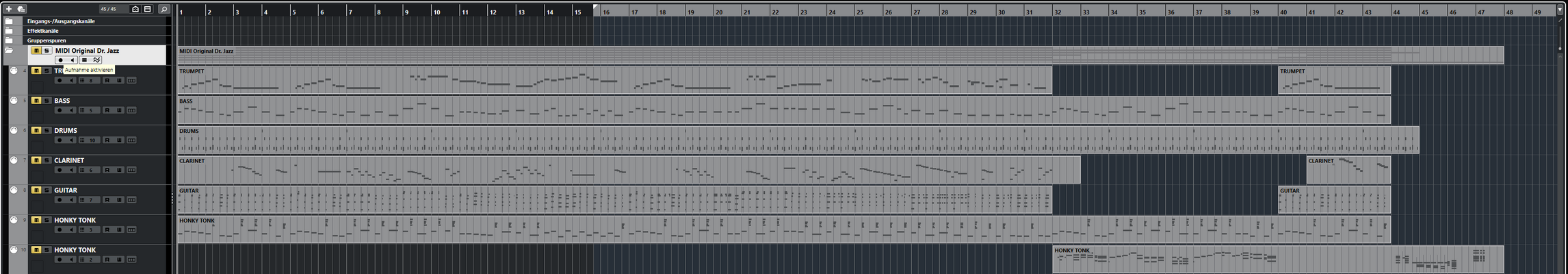Unmute the TRUMPET track
The width and height of the screenshot is (1568, 274).
[x=36, y=71]
